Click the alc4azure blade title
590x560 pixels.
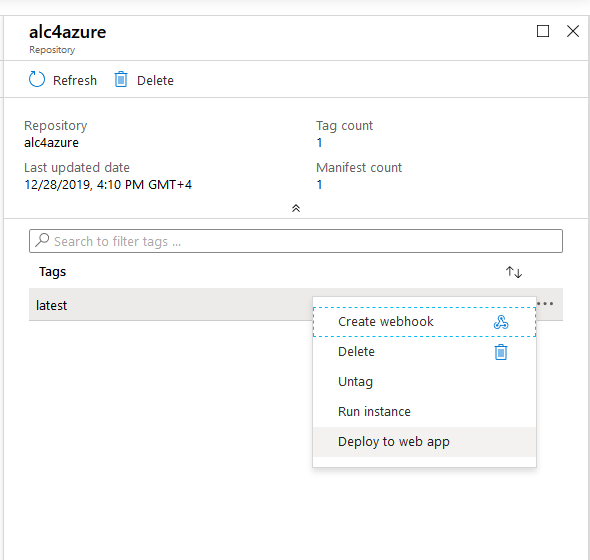click(68, 32)
